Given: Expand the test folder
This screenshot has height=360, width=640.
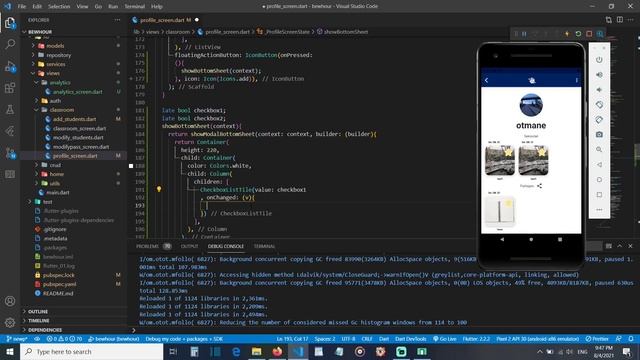Looking at the screenshot, I should click(x=30, y=202).
